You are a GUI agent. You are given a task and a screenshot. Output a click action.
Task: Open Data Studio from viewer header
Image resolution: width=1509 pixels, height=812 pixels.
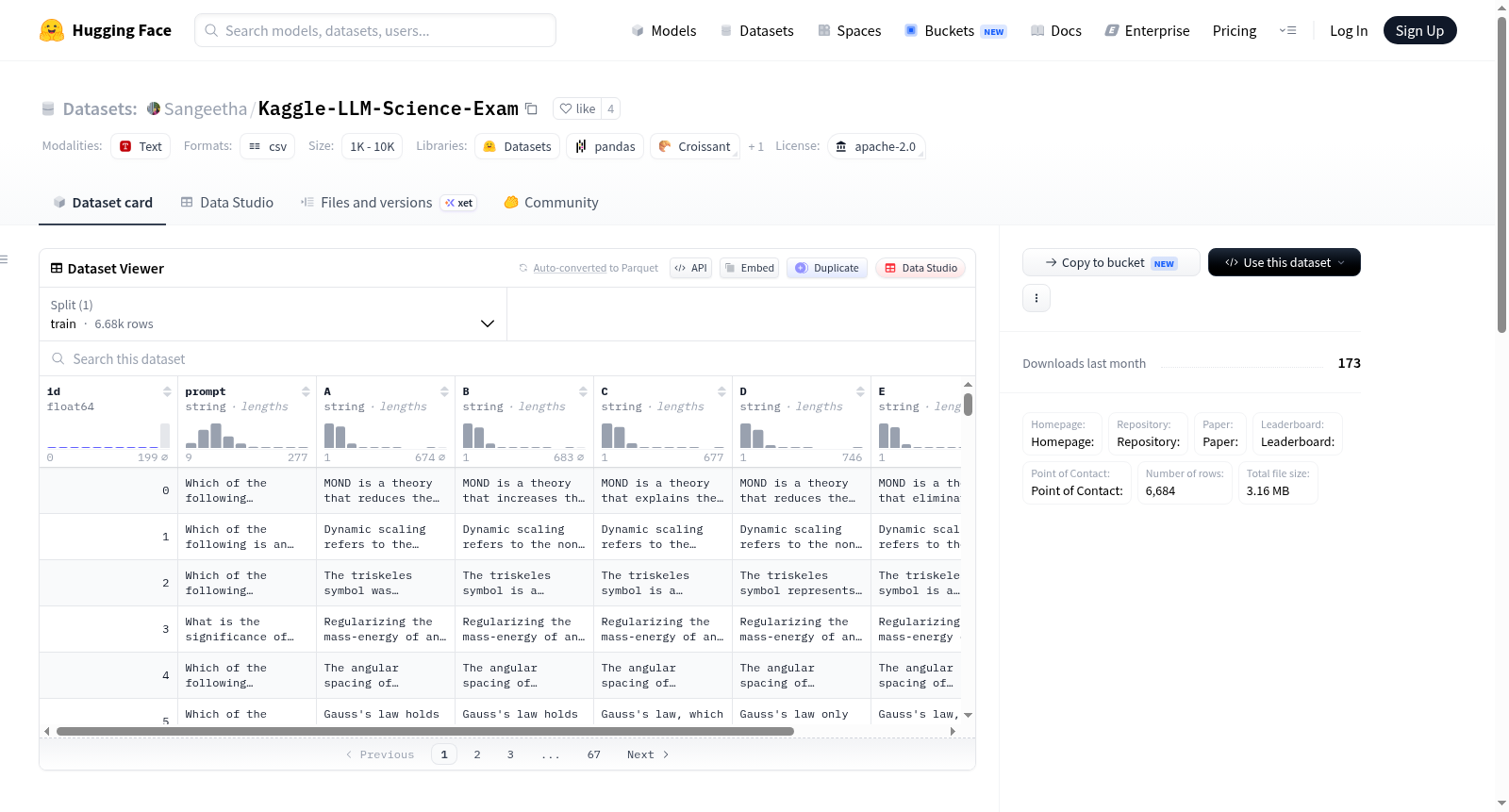(920, 268)
